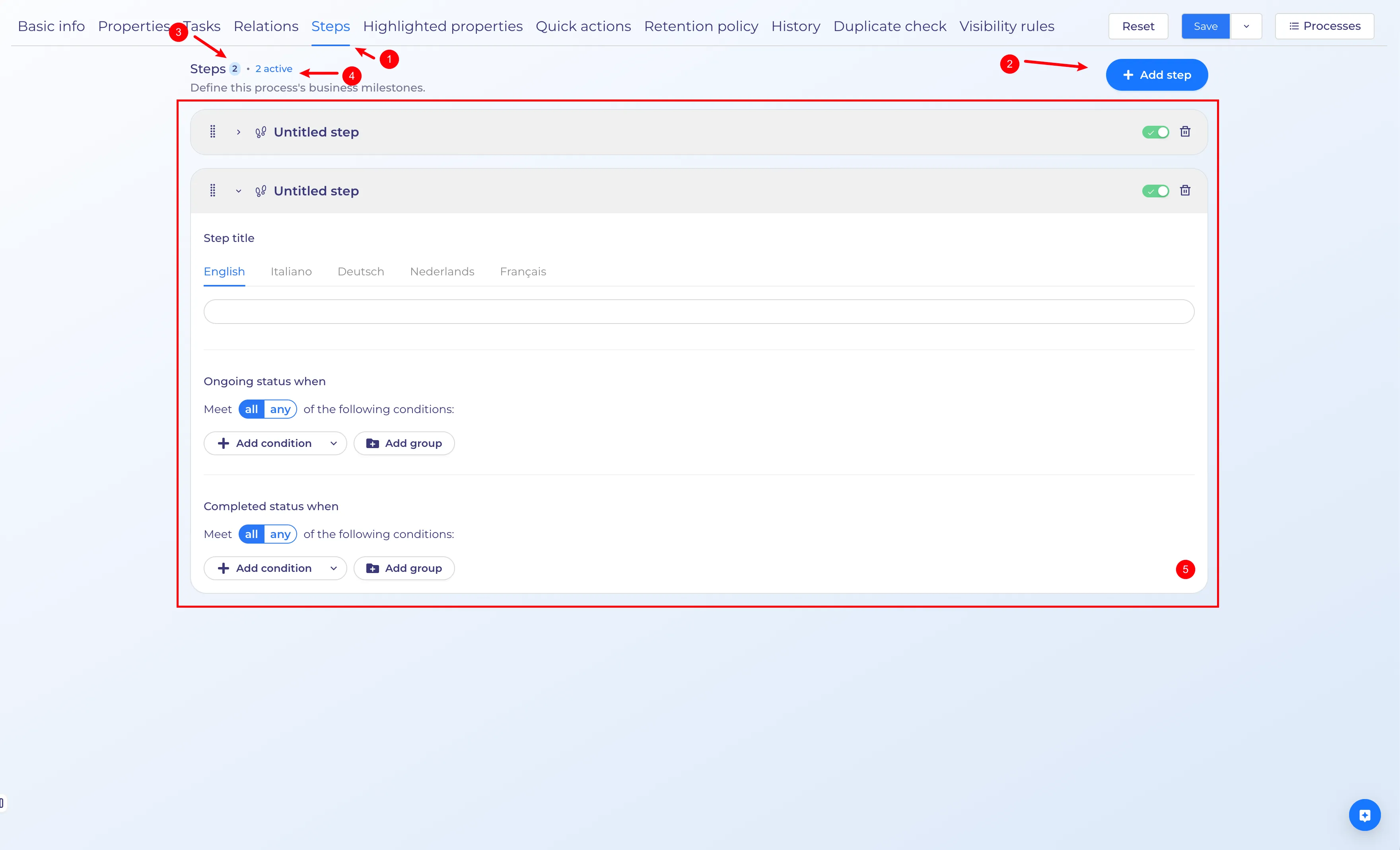Screen dimensions: 1400x850
Task: Disable the second Untitled step toggle
Action: 1155,191
